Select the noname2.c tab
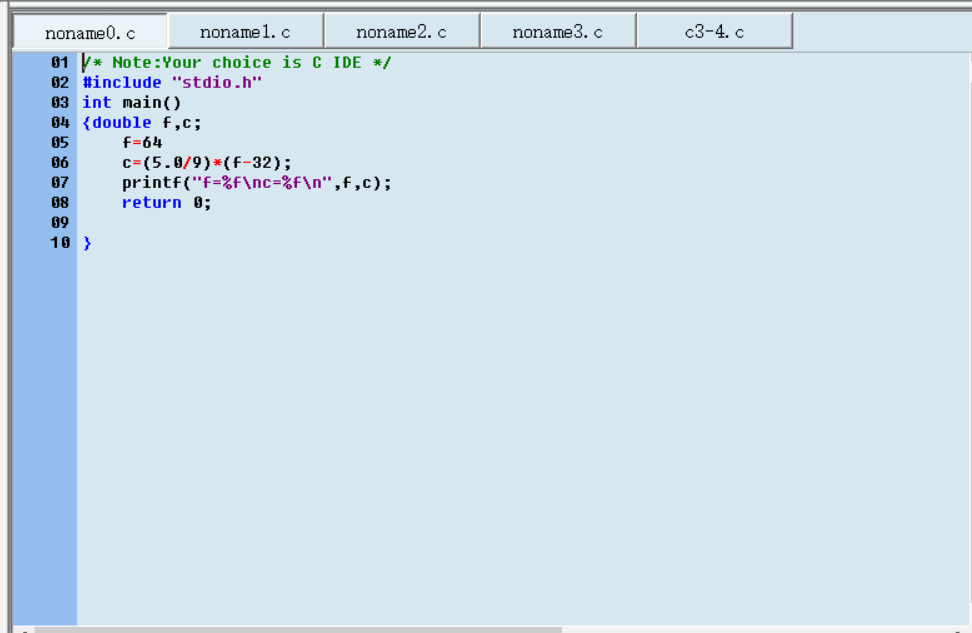The width and height of the screenshot is (972, 633). (402, 31)
